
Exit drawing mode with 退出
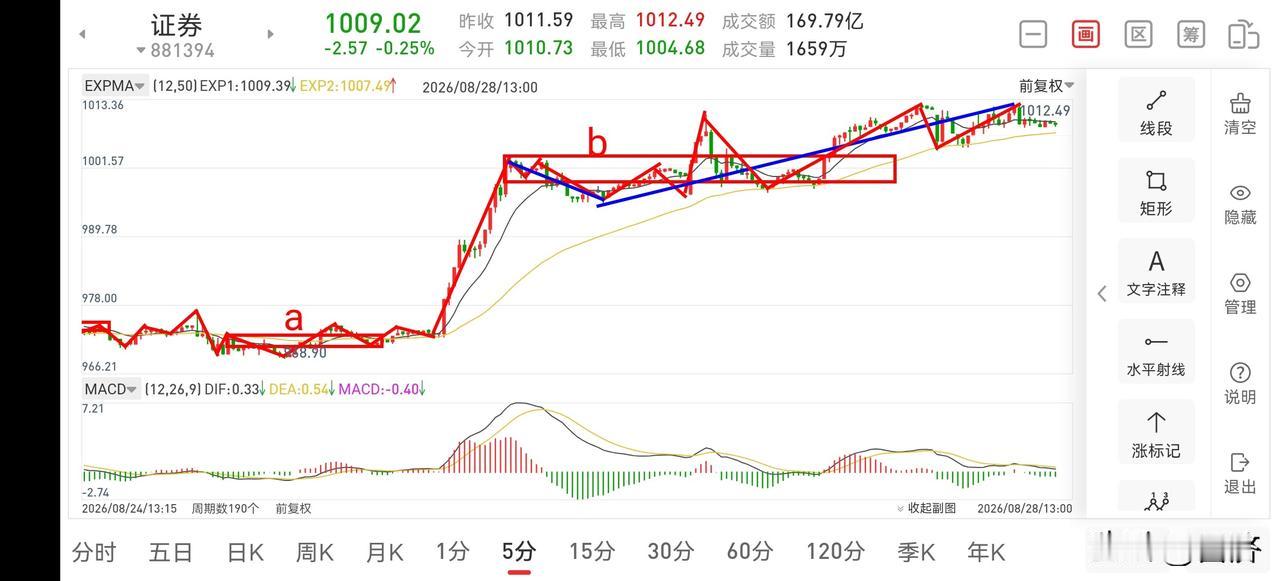pos(1240,473)
